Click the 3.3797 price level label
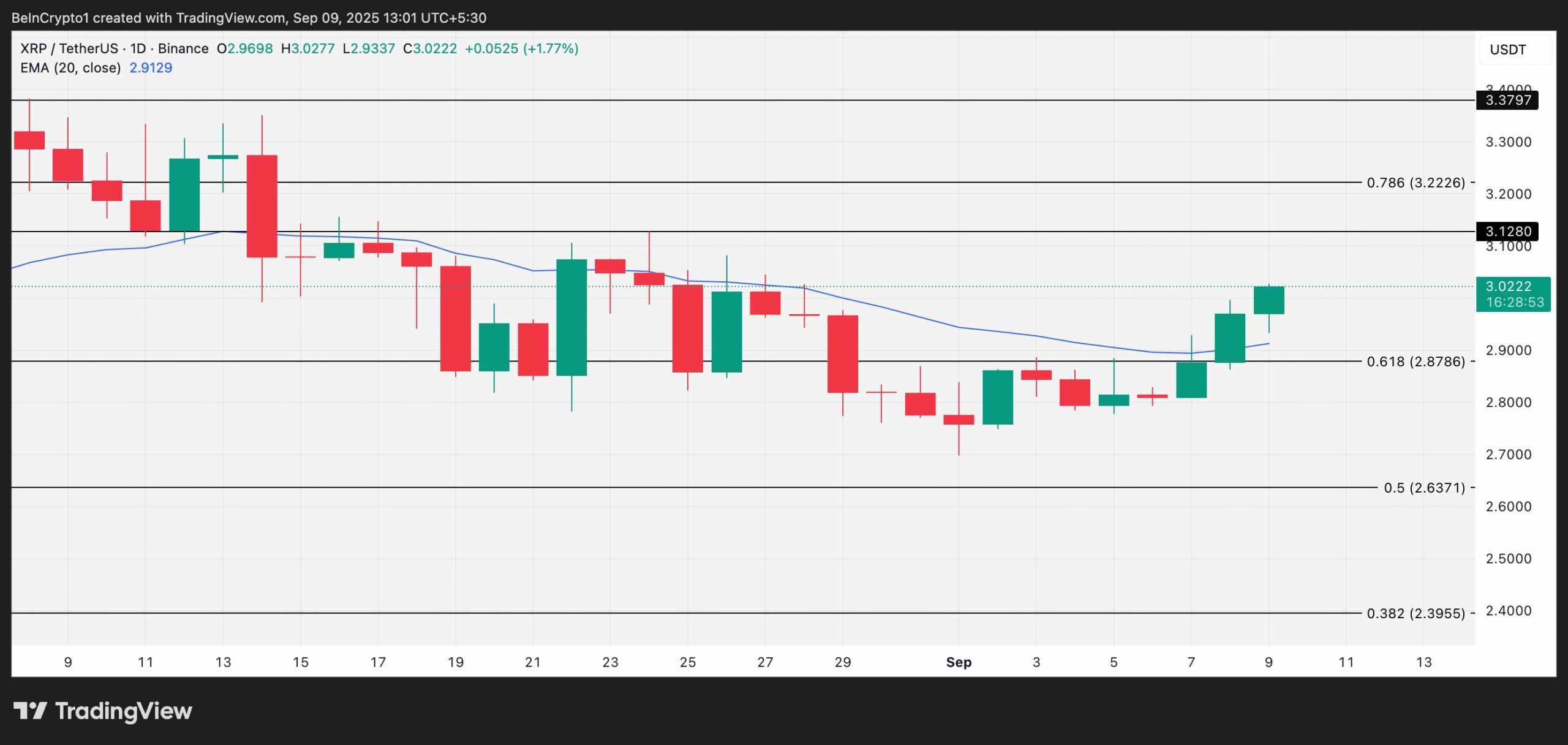The width and height of the screenshot is (1568, 745). point(1507,100)
